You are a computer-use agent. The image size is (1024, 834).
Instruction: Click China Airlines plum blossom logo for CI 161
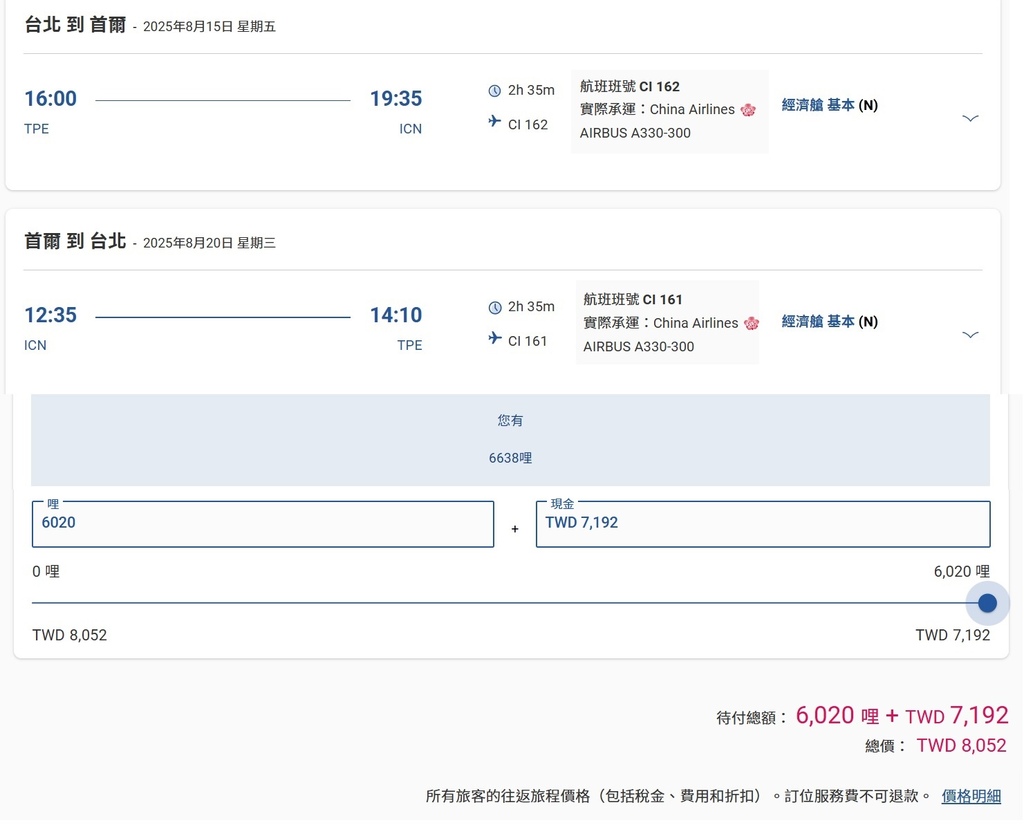(751, 323)
